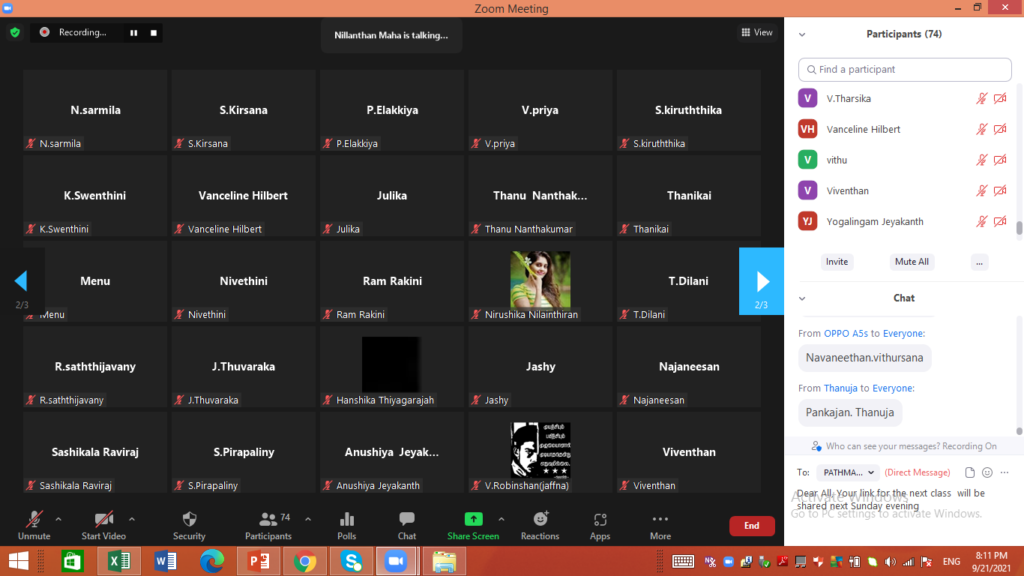Collapse the Participants panel chevron
Image resolution: width=1024 pixels, height=576 pixels.
coord(802,35)
